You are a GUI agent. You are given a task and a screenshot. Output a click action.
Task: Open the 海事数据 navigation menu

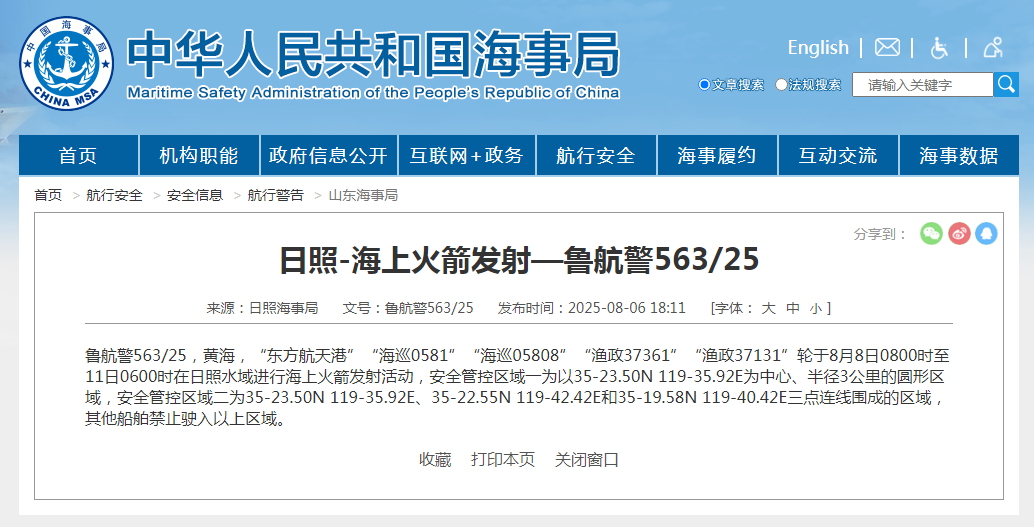point(958,156)
